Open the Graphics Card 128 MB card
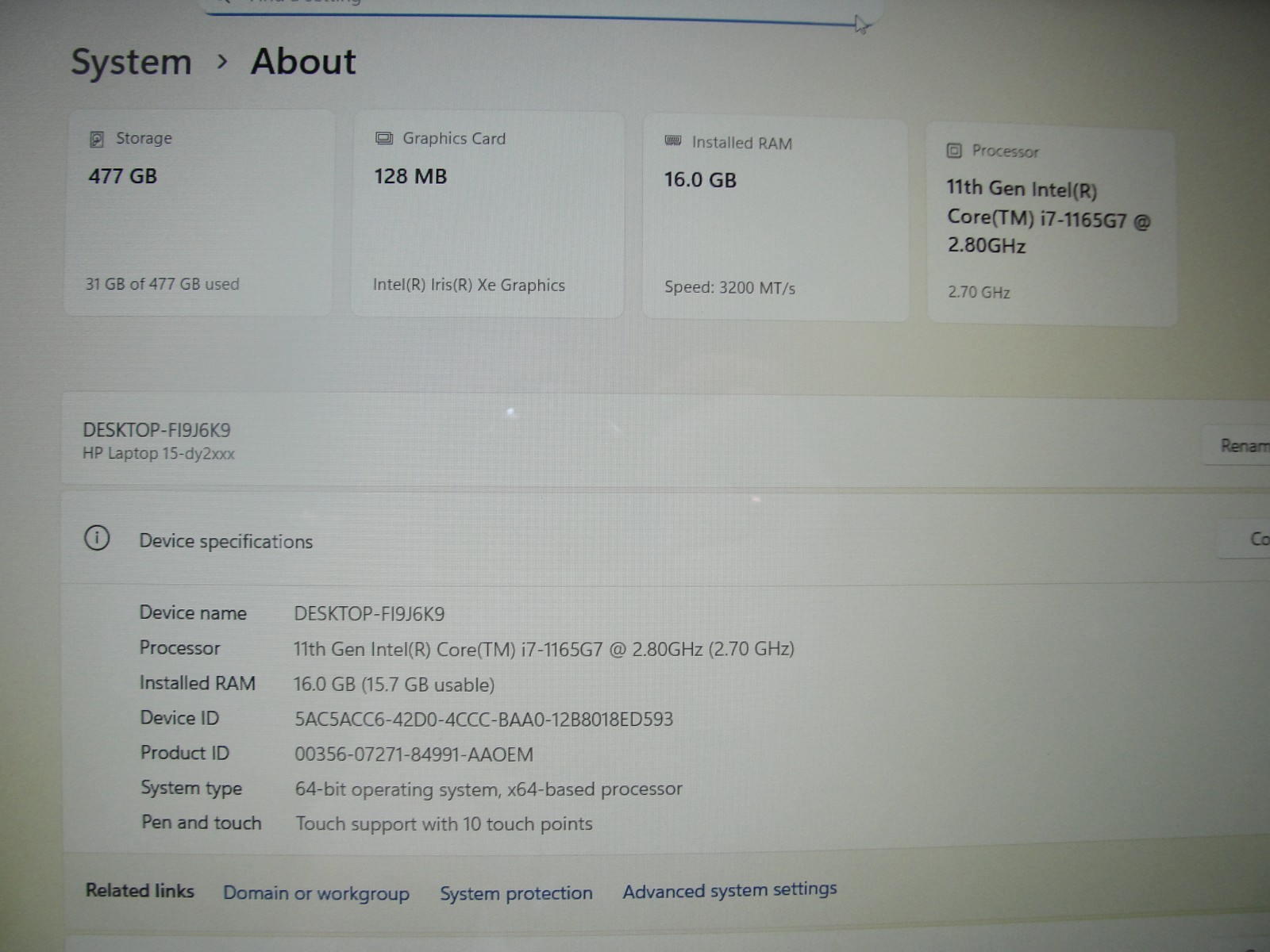 pos(487,214)
